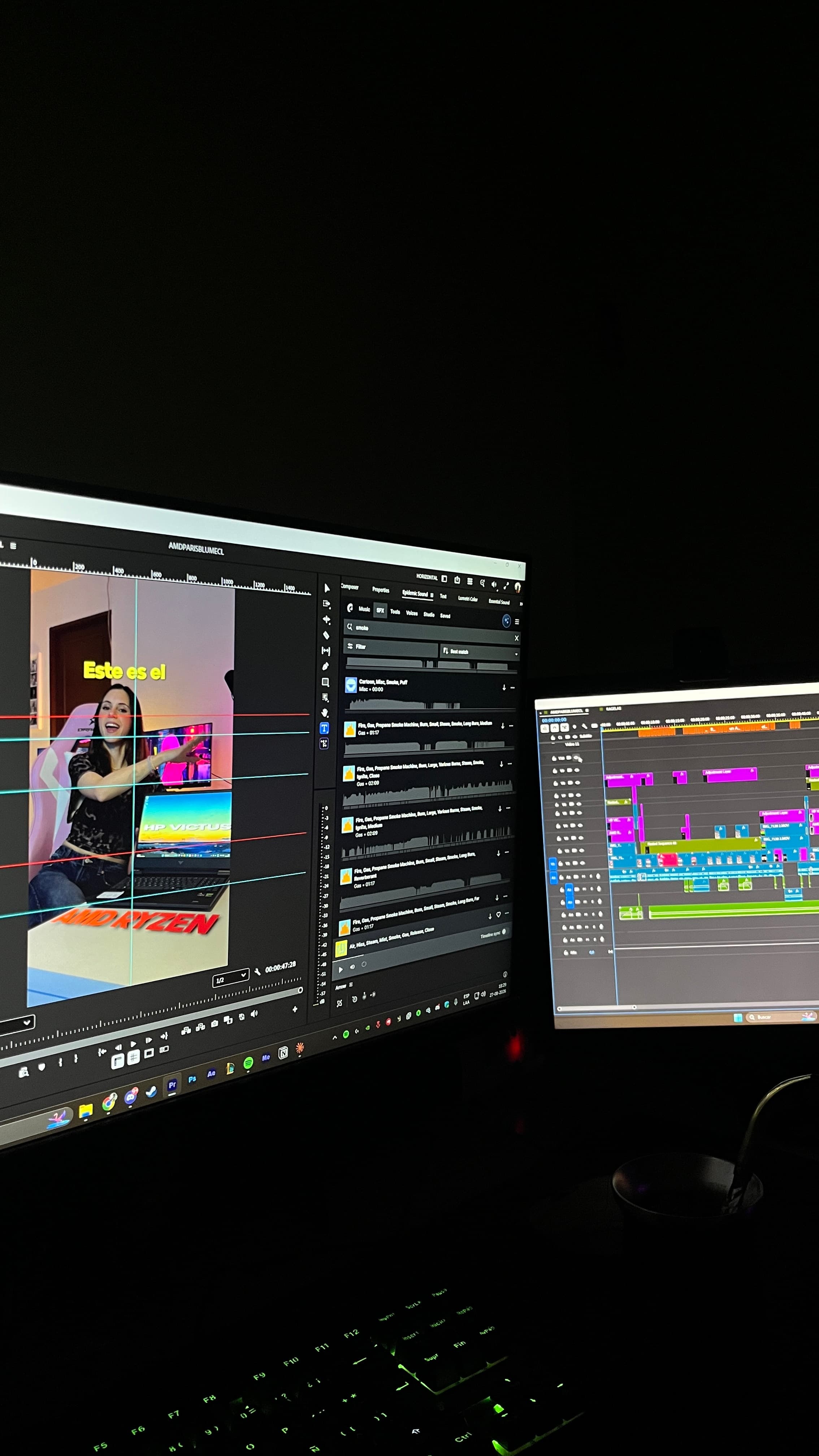Clear the smoke search with X
Image resolution: width=819 pixels, height=1456 pixels.
[x=516, y=638]
